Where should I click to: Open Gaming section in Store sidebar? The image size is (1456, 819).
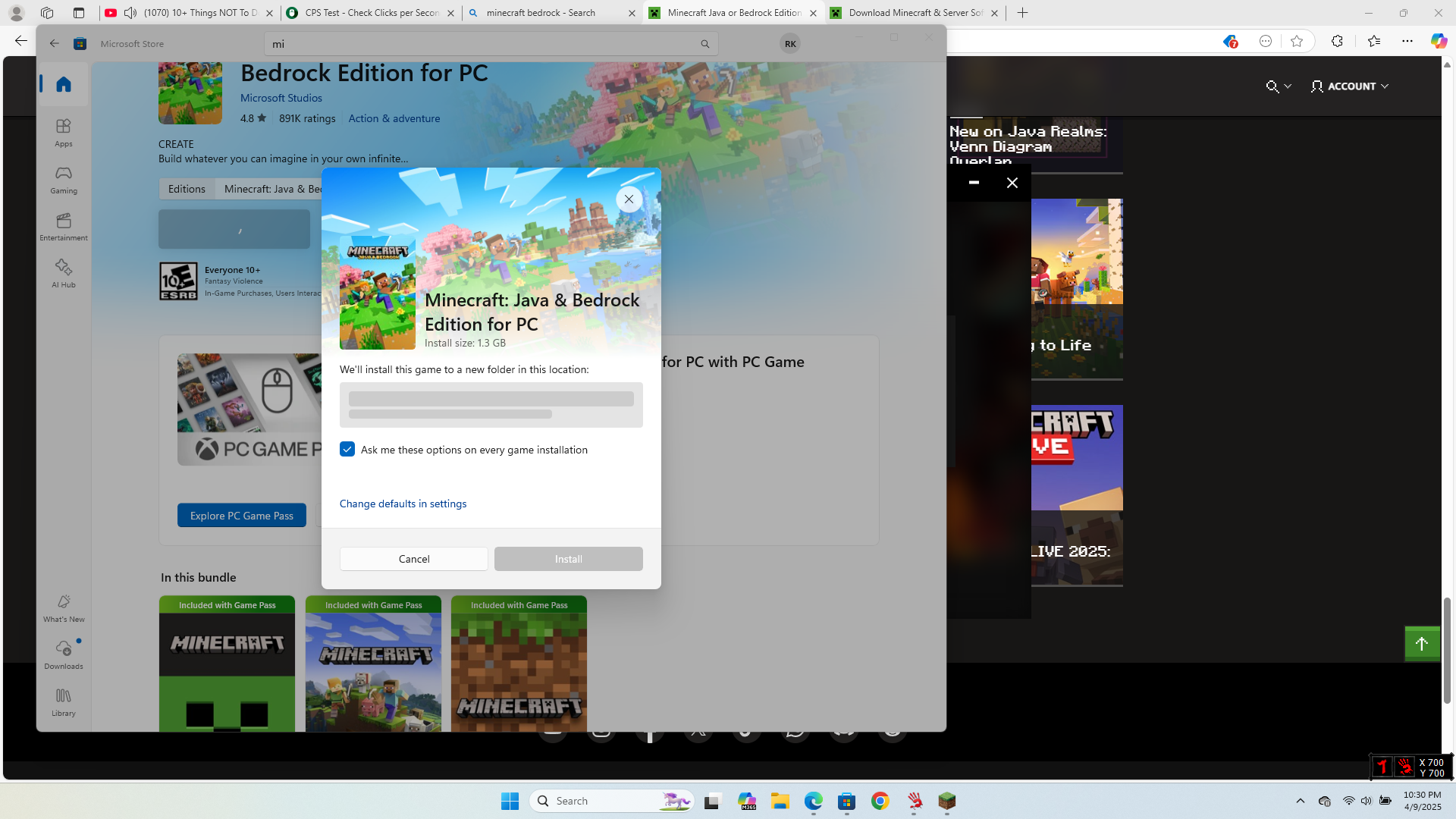[x=64, y=180]
